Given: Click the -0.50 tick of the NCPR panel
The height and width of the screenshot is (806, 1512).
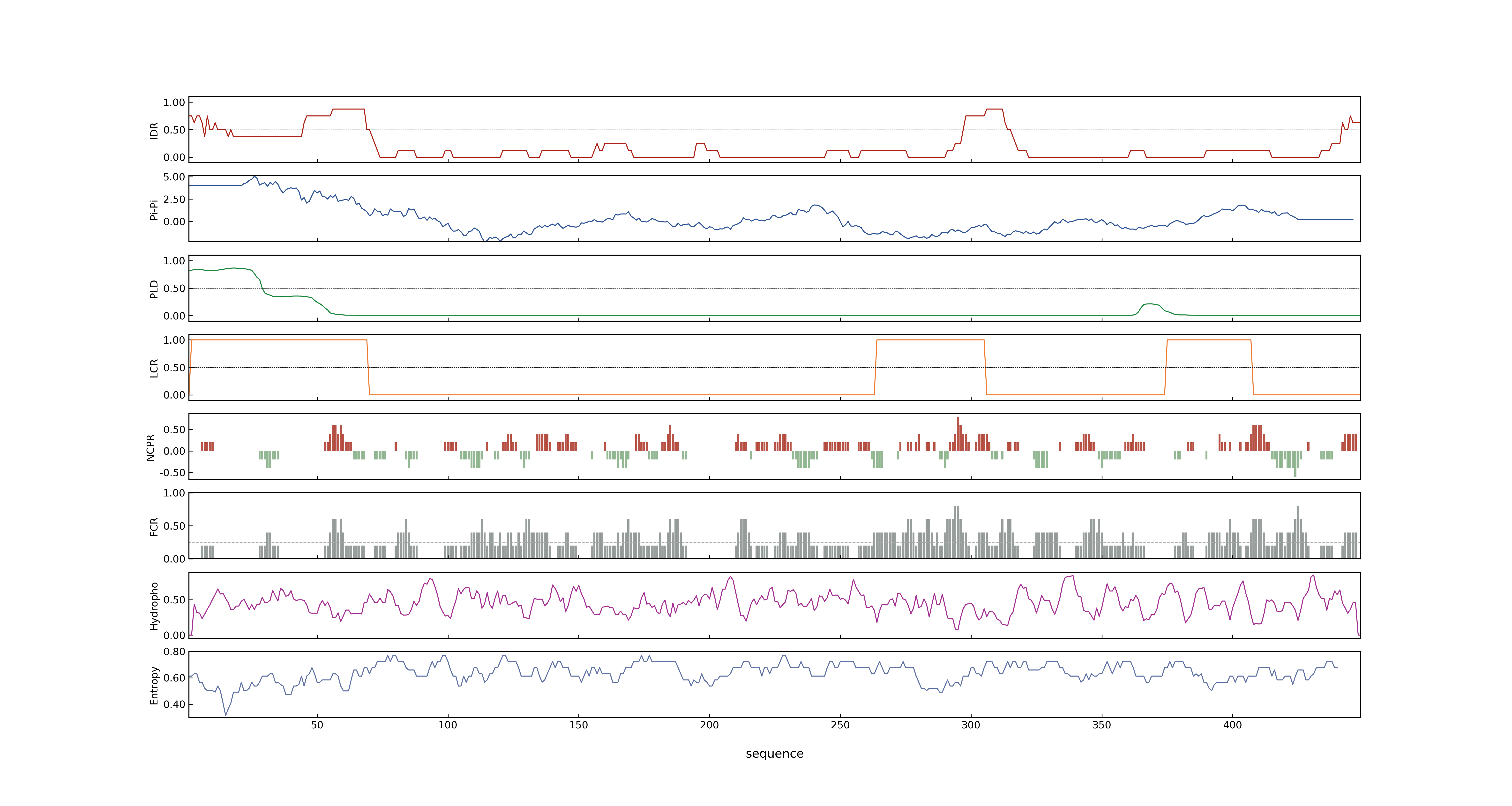Looking at the screenshot, I should [x=172, y=473].
